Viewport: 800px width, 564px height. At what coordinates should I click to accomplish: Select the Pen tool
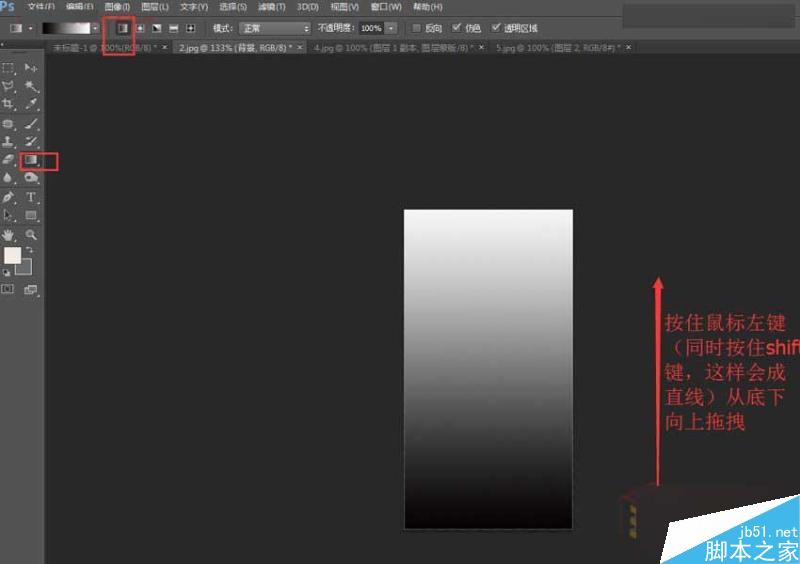pos(8,197)
